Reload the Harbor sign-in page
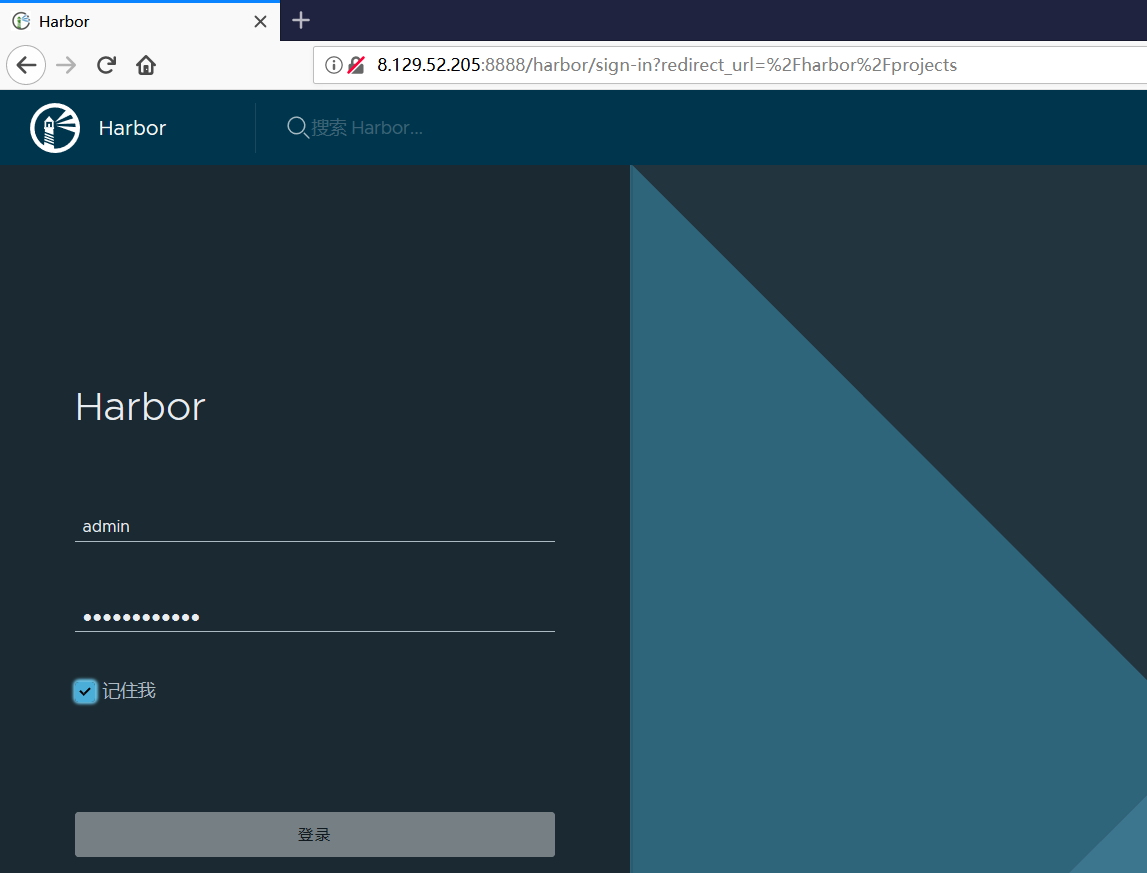The width and height of the screenshot is (1147, 873). point(106,66)
